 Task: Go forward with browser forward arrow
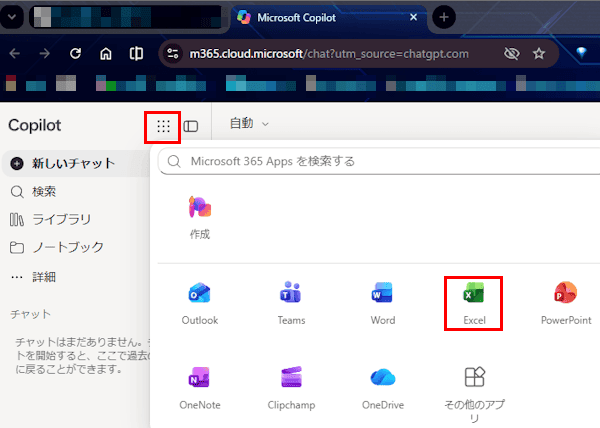point(45,54)
